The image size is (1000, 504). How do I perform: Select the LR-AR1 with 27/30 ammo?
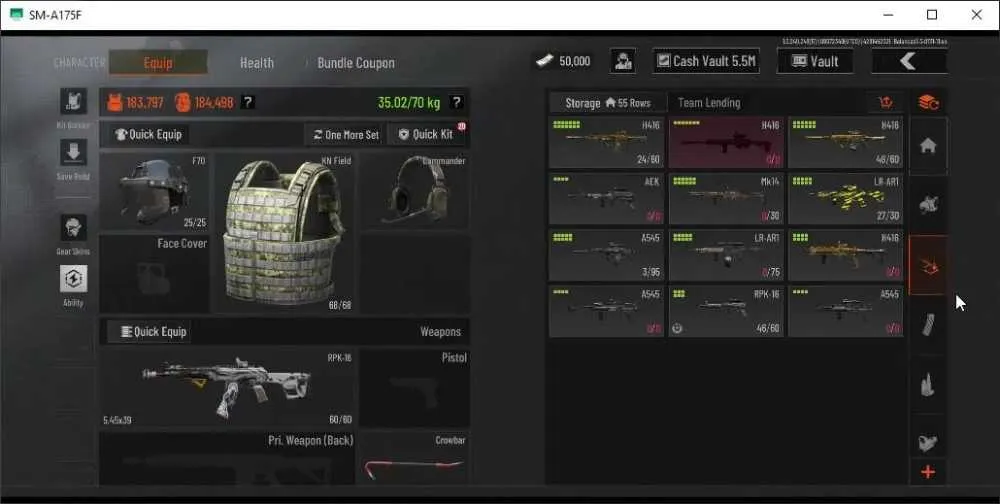(846, 199)
